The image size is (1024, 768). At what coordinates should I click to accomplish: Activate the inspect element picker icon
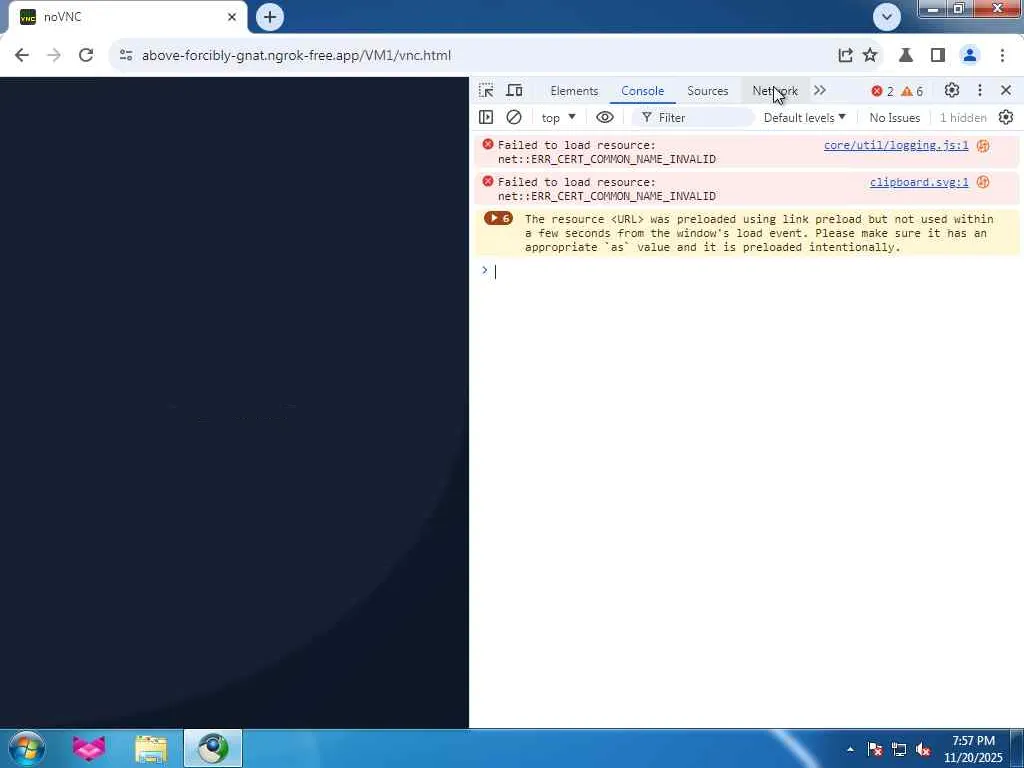pyautogui.click(x=486, y=91)
